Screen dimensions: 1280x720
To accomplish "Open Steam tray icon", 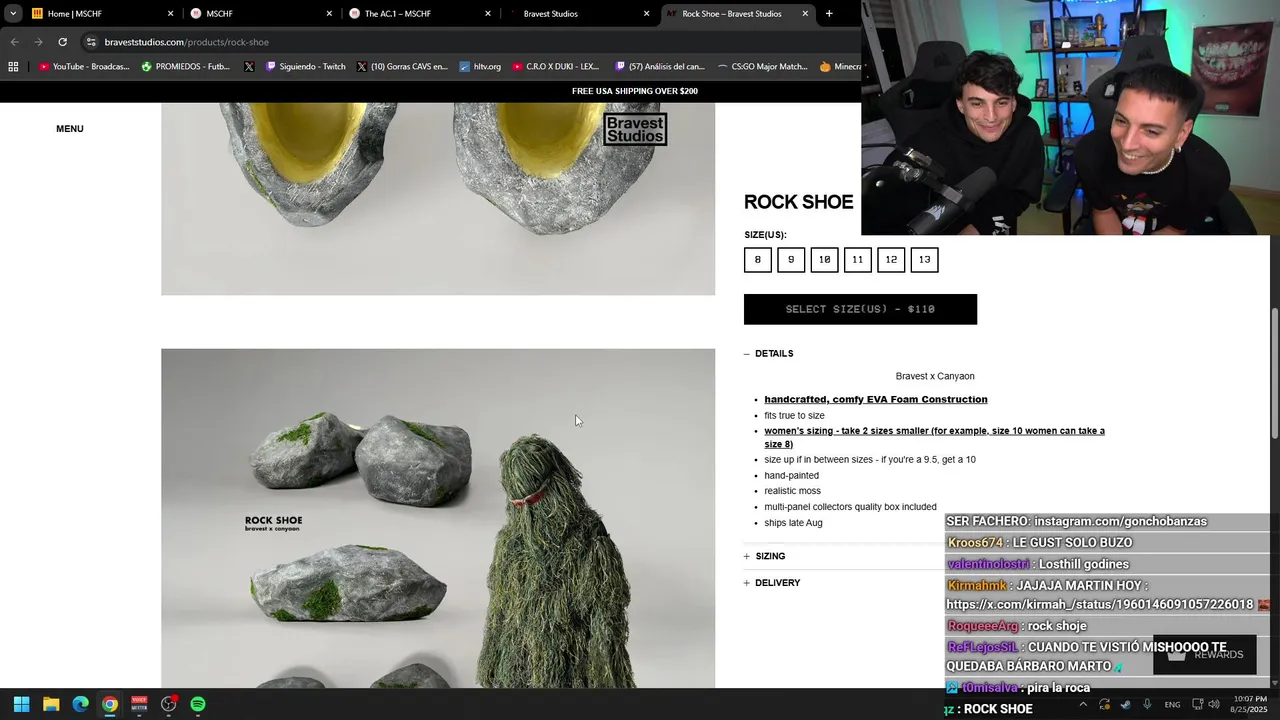I will pos(1126,704).
